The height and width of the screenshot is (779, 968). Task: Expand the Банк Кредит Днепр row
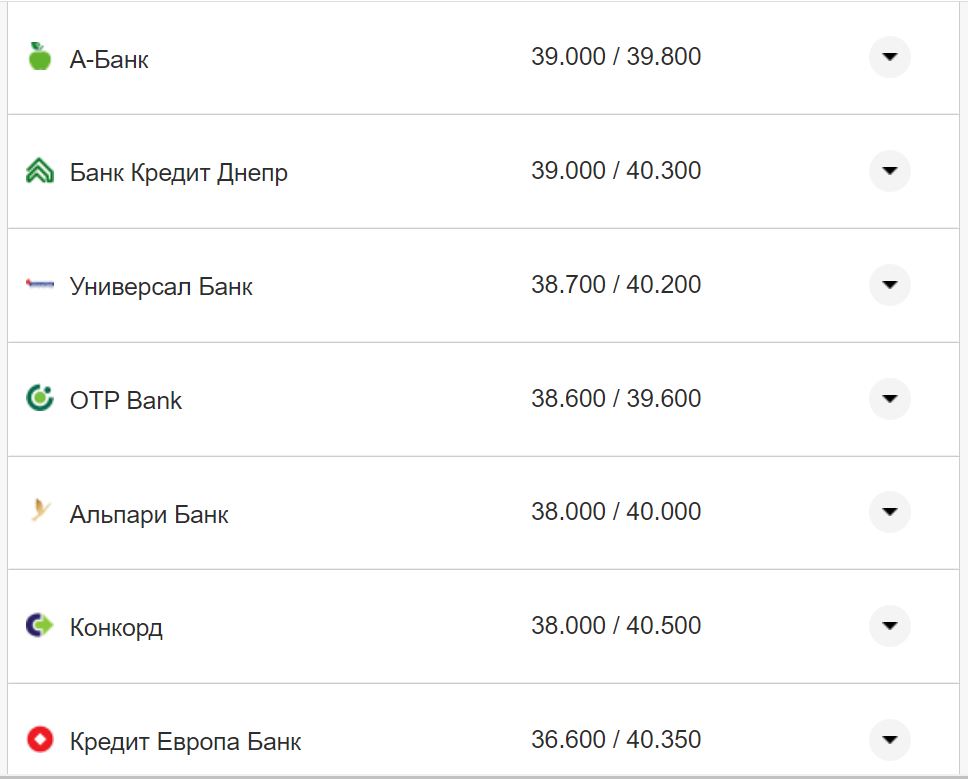tap(889, 171)
